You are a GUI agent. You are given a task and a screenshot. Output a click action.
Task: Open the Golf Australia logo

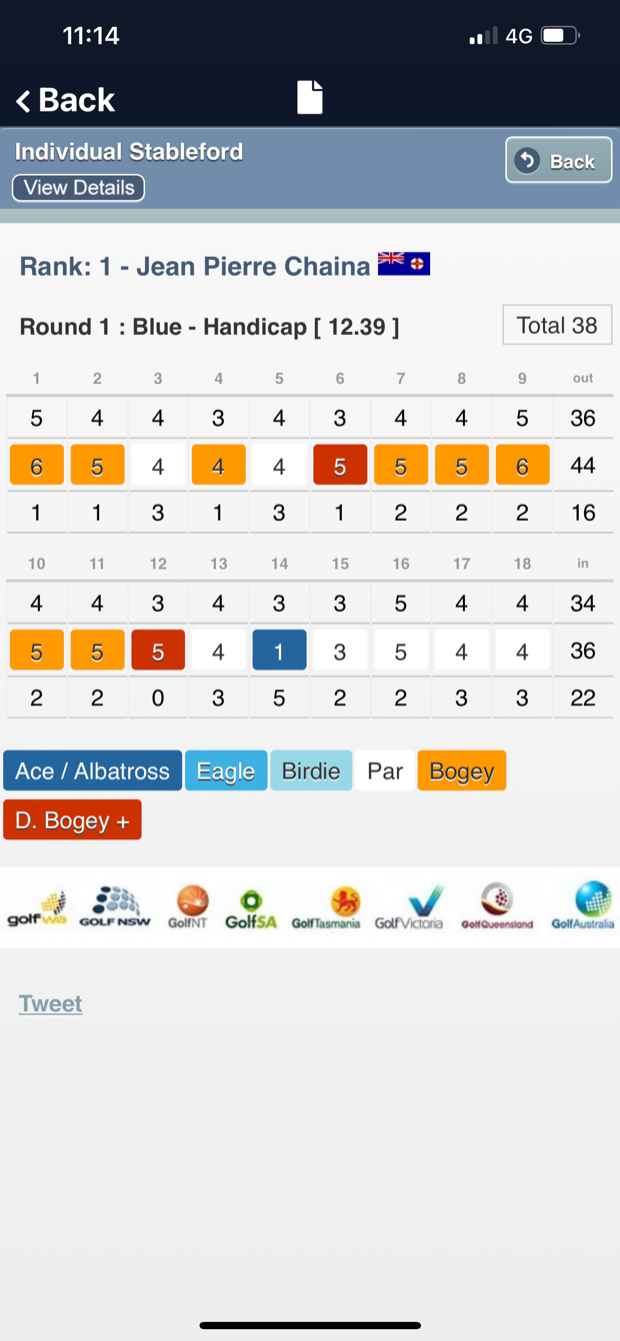click(584, 906)
